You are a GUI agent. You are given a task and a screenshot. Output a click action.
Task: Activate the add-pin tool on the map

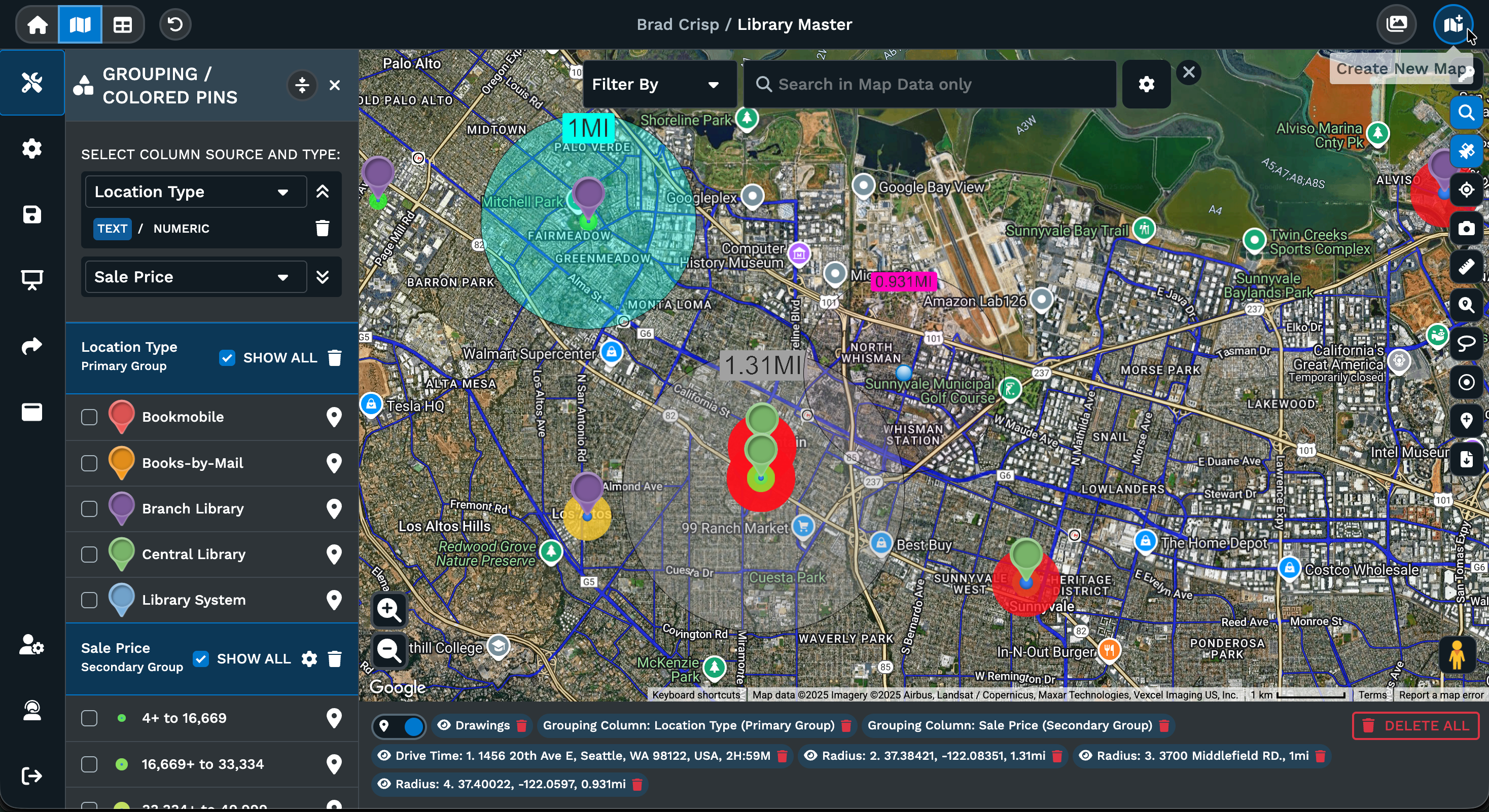pos(1467,420)
